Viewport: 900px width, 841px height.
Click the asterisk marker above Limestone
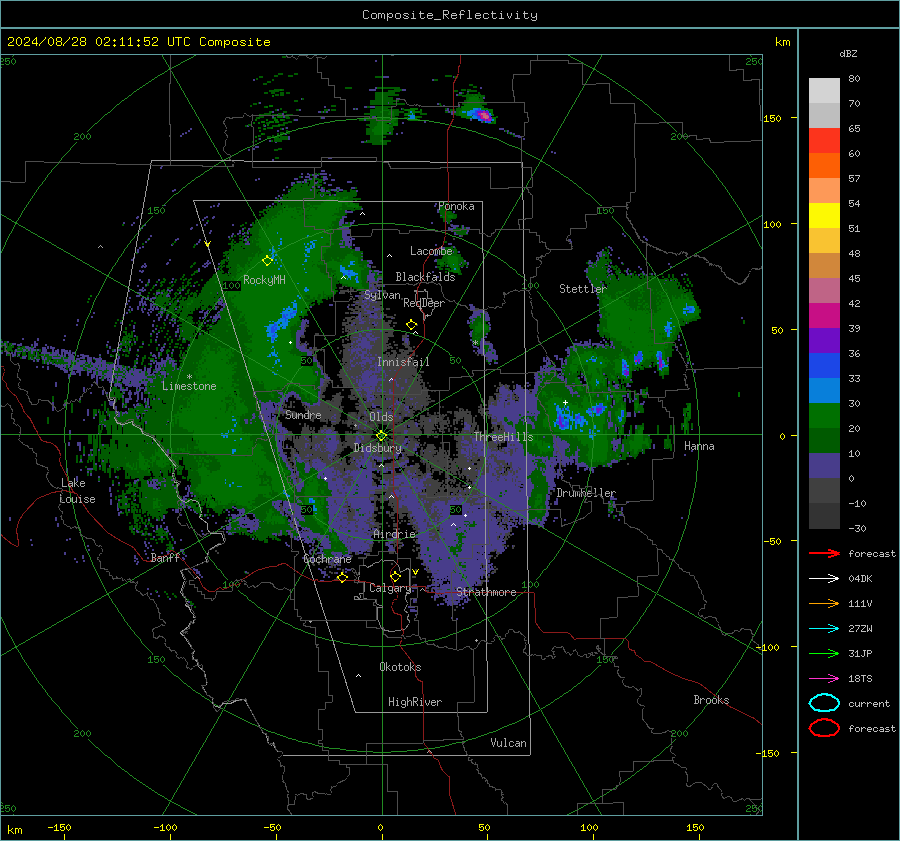[189, 377]
